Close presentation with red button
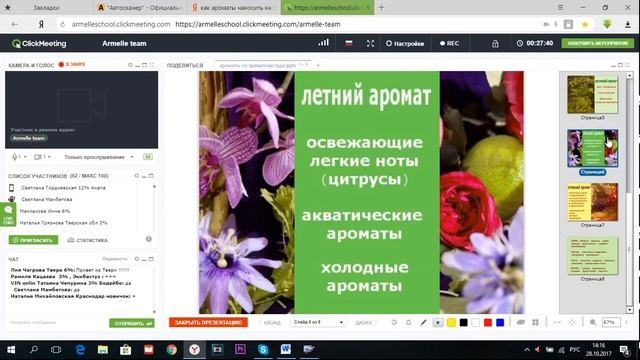Screen dimensions: 640x360 pos(208,322)
